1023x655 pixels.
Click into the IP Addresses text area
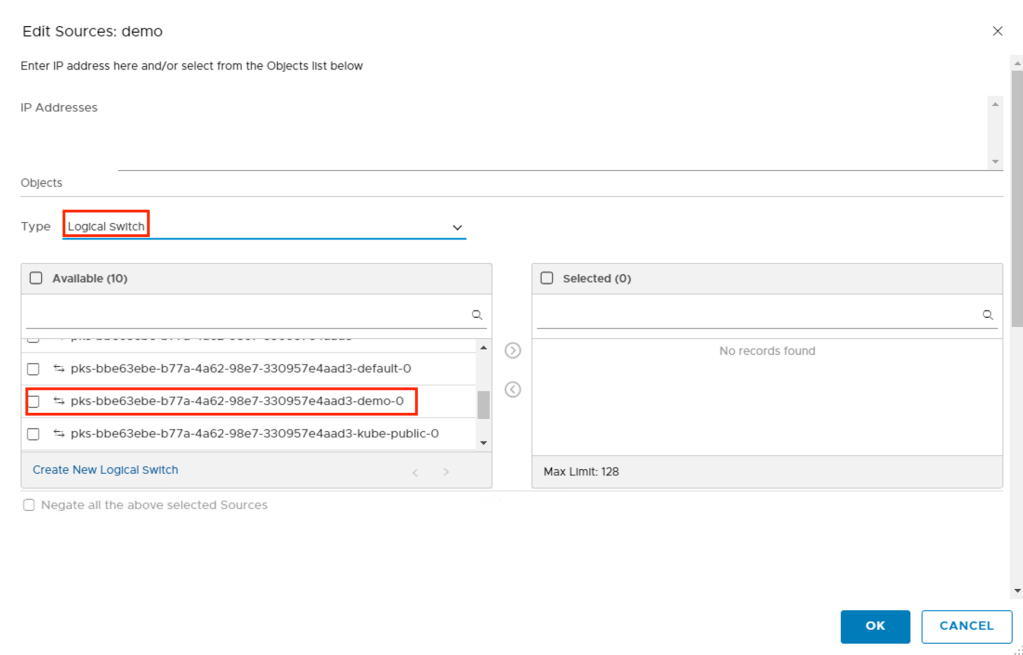point(553,132)
